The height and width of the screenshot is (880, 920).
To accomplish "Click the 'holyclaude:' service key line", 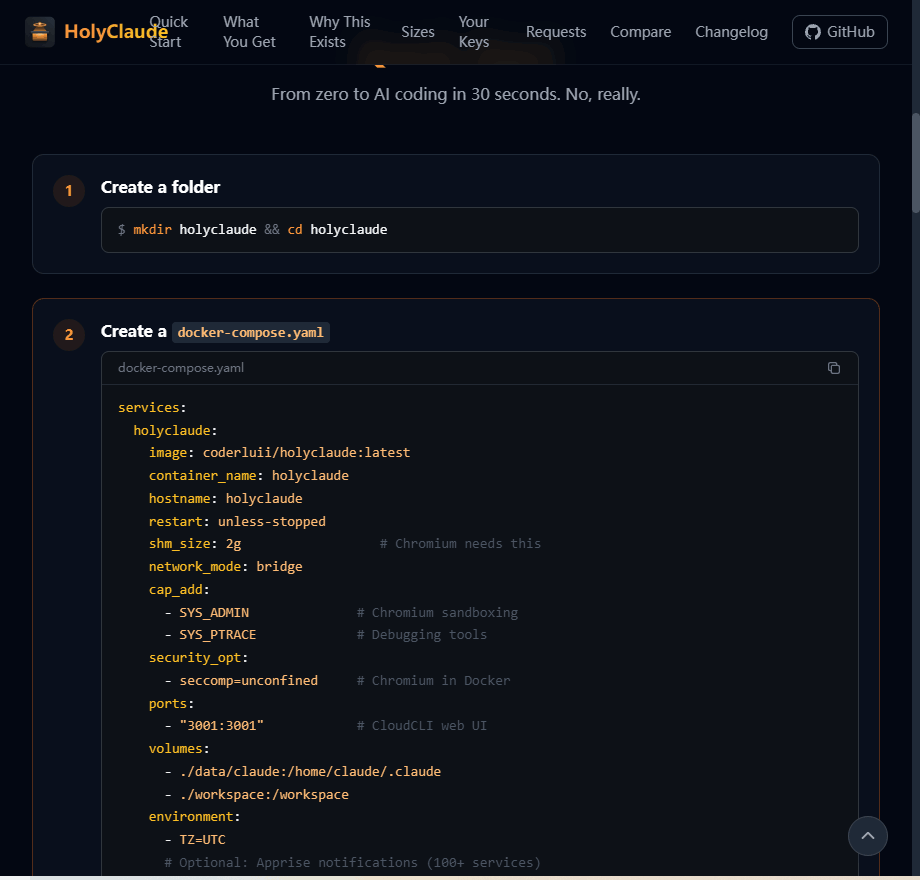I will coord(175,430).
